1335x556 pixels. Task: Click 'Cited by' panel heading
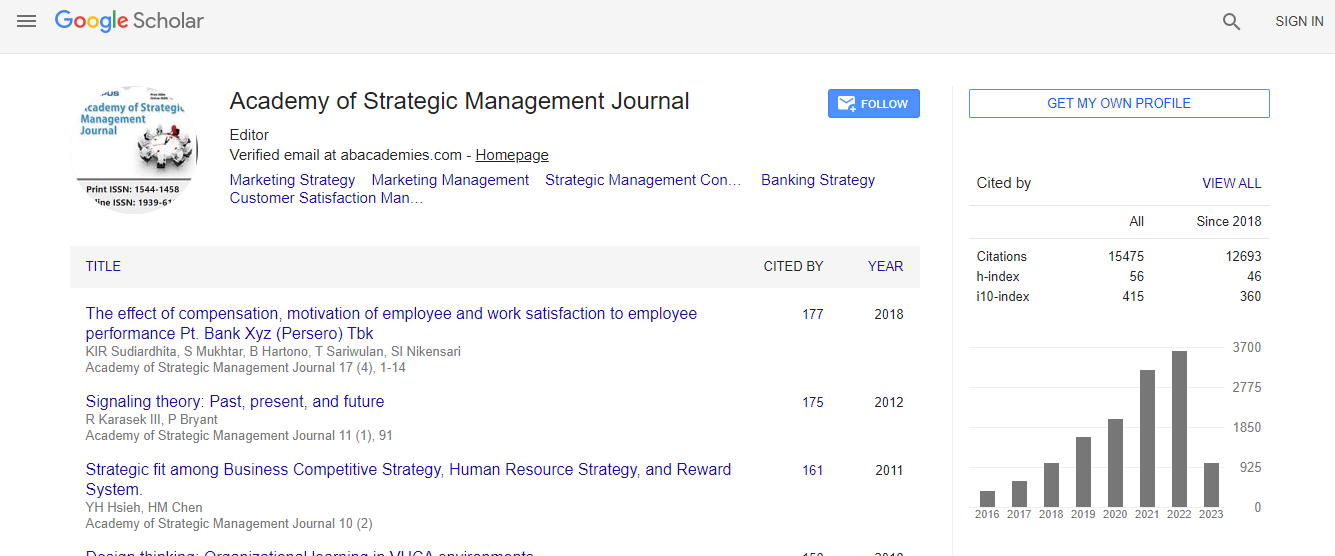[1004, 183]
